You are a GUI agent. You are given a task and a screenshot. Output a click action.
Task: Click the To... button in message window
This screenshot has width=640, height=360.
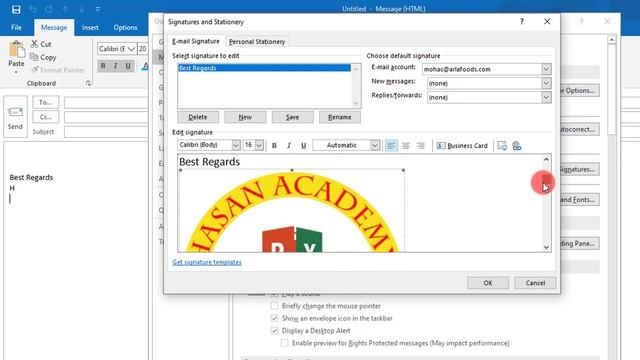46,102
